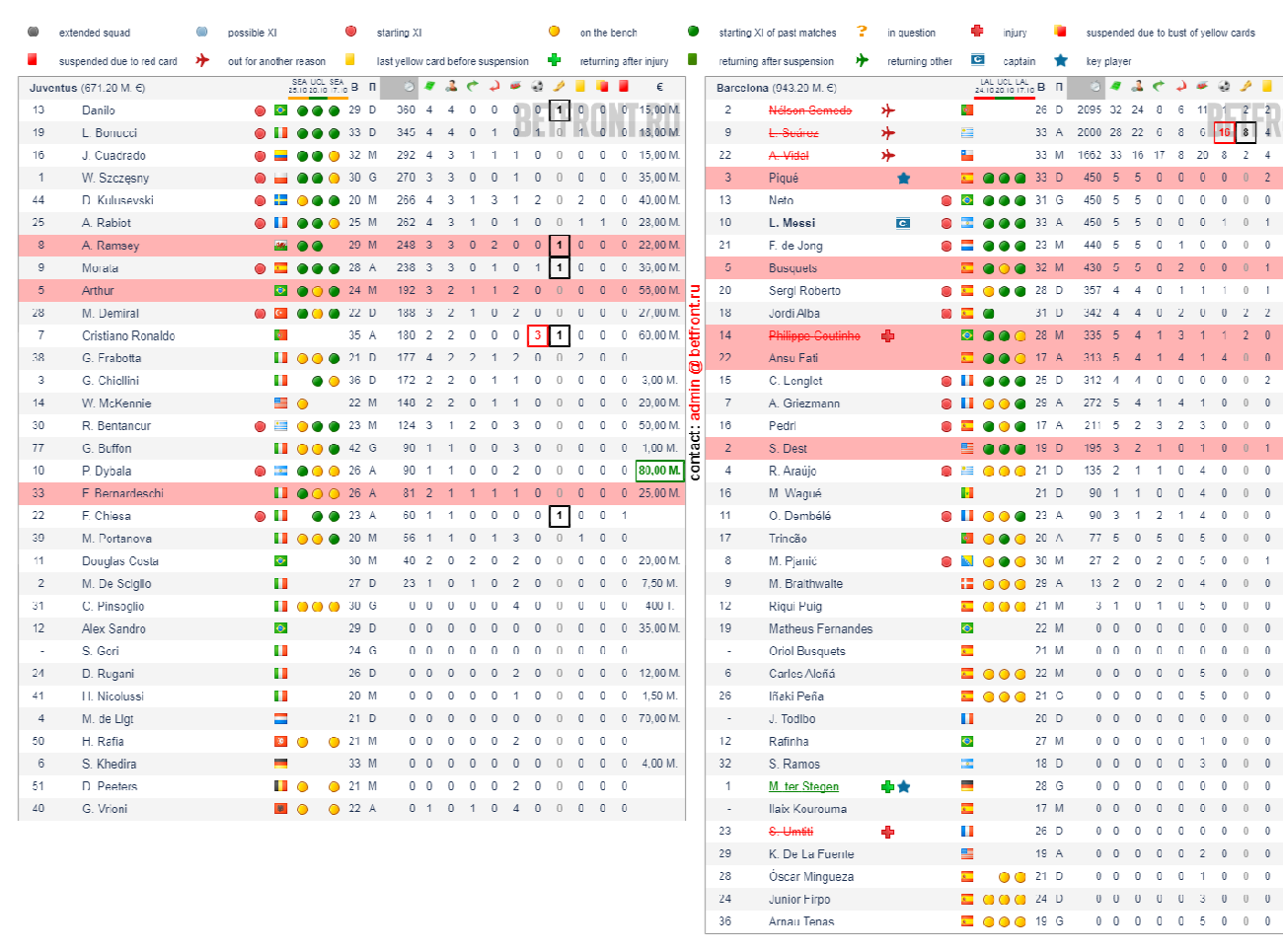Click Dybala's highlighted 80,00 M. value

(659, 471)
